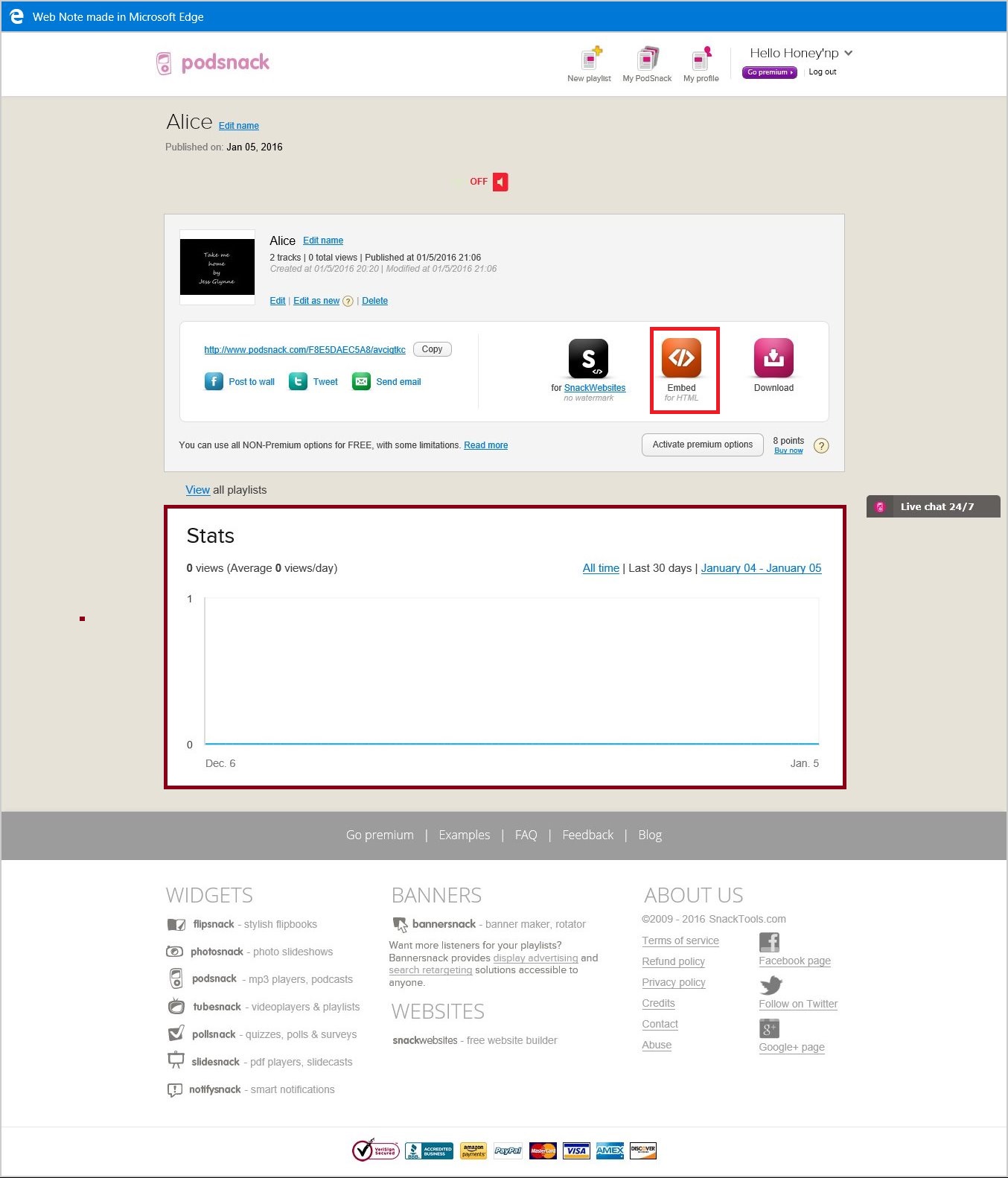Toggle the OFF sound switch
The image size is (1008, 1178).
[500, 182]
